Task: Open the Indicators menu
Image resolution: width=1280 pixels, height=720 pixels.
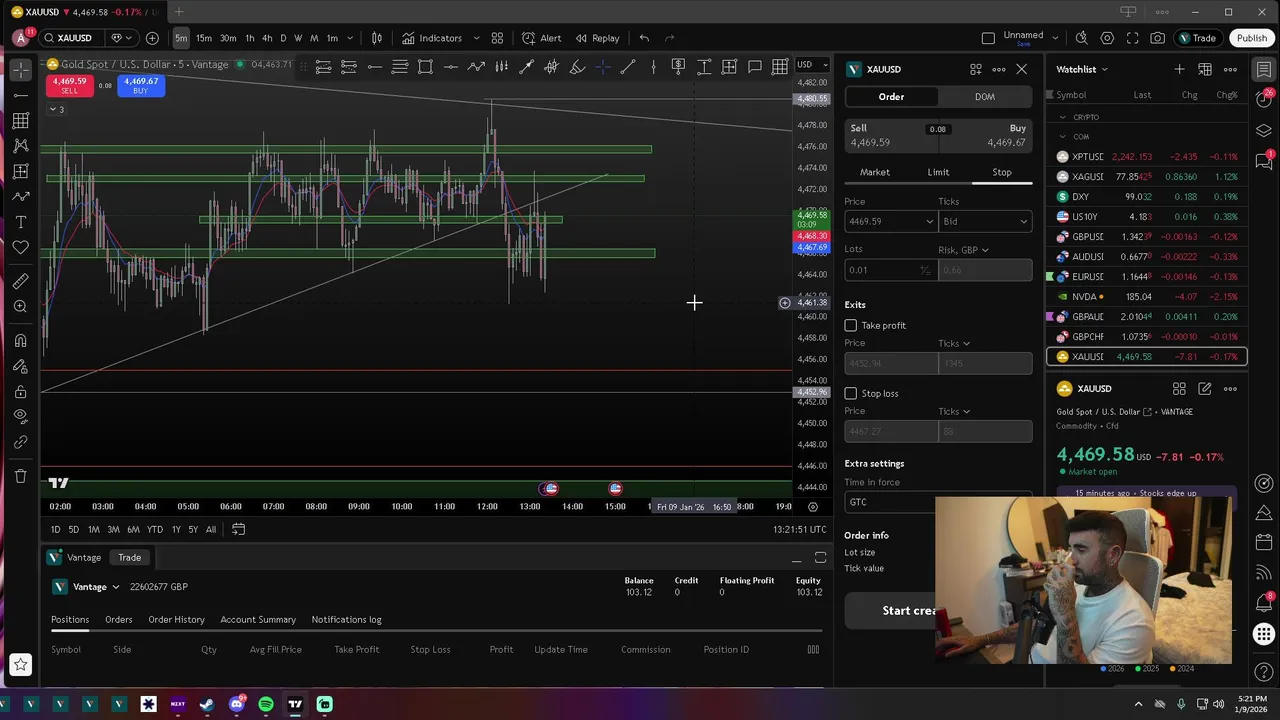Action: coord(432,38)
